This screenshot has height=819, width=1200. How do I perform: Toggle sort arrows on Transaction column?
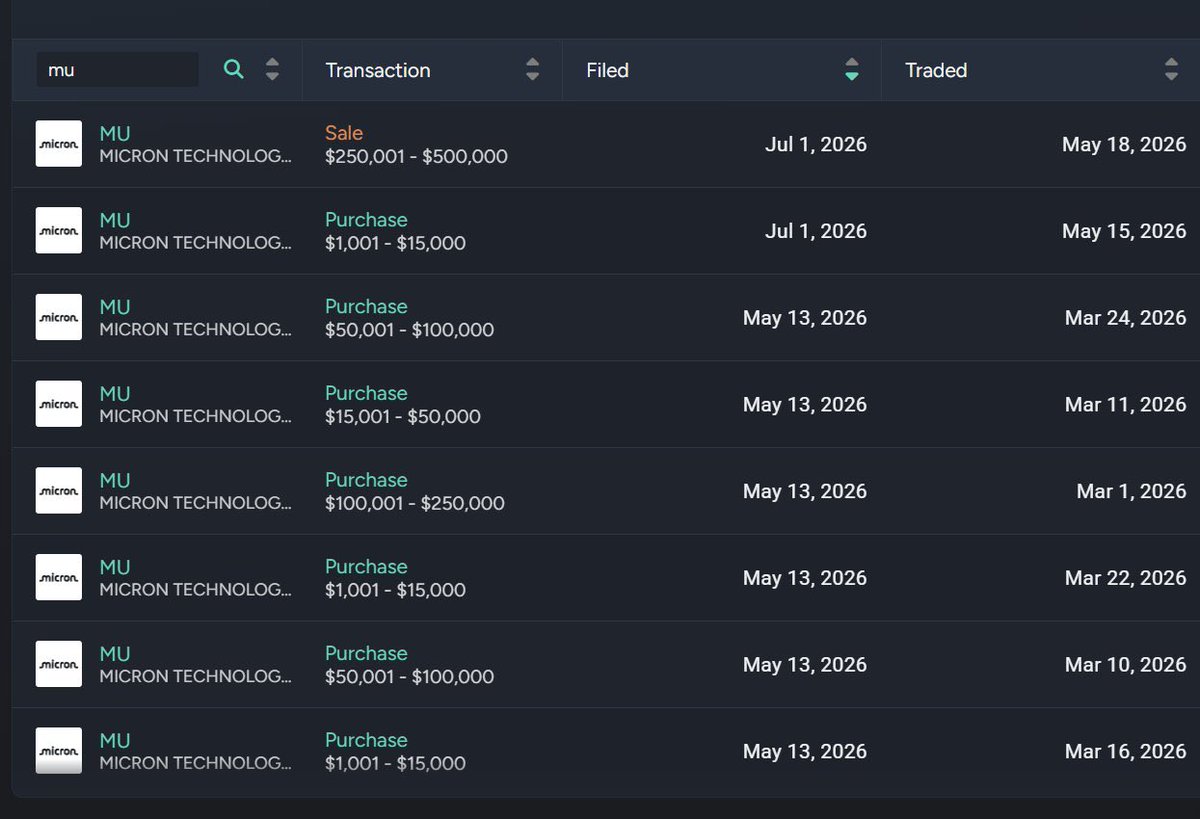click(533, 70)
